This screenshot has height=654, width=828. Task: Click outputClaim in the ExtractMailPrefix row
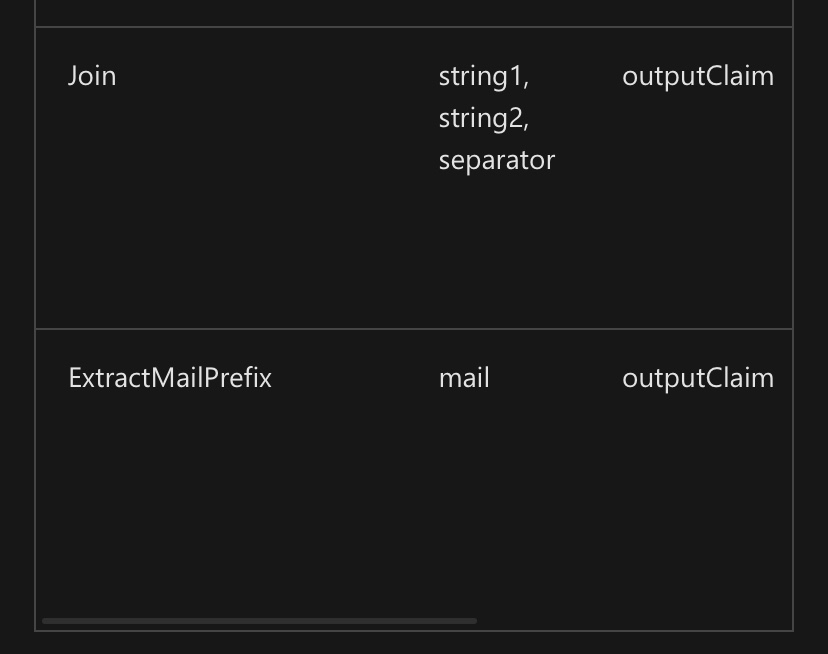click(x=697, y=378)
